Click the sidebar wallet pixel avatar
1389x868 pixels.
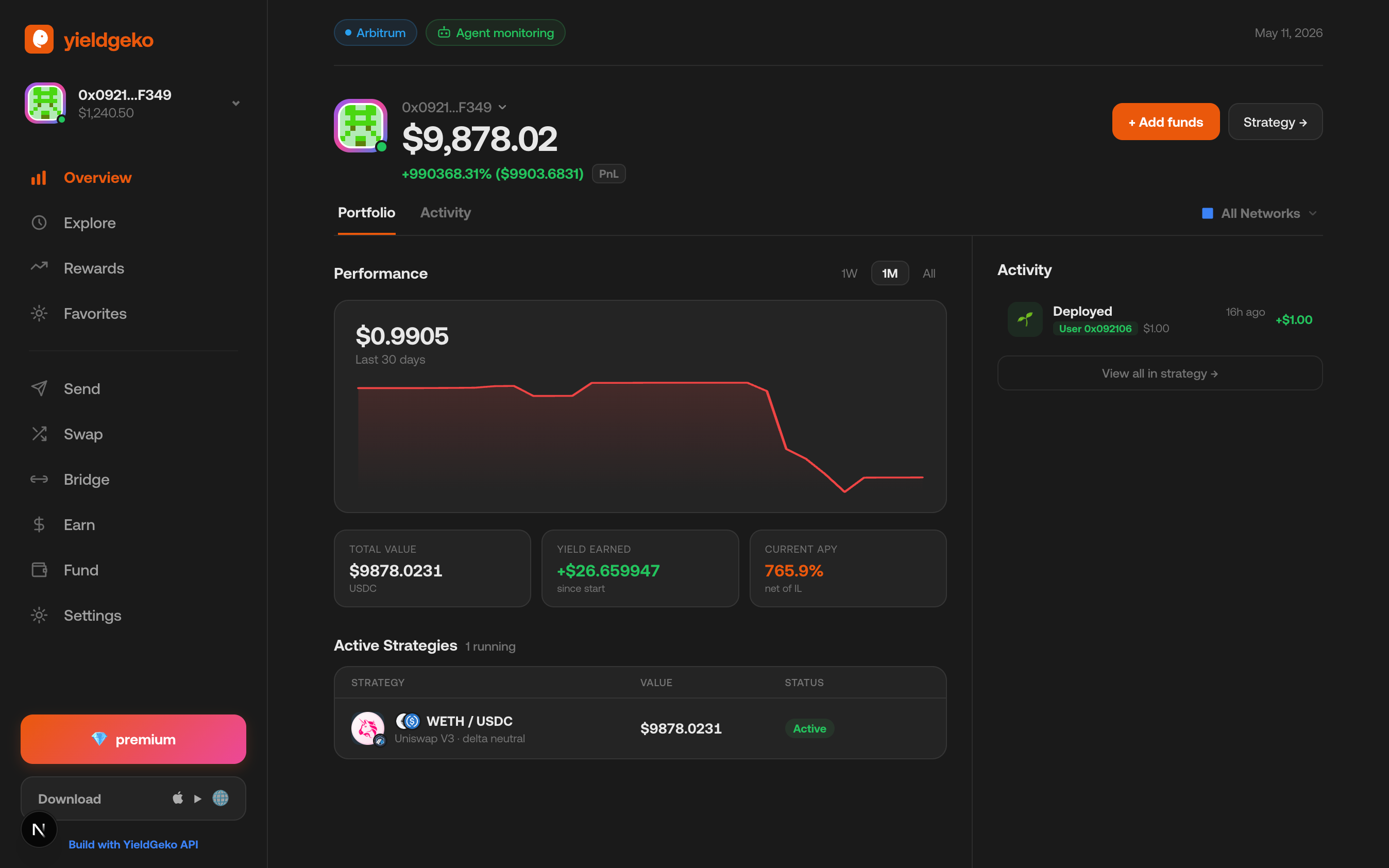[45, 103]
